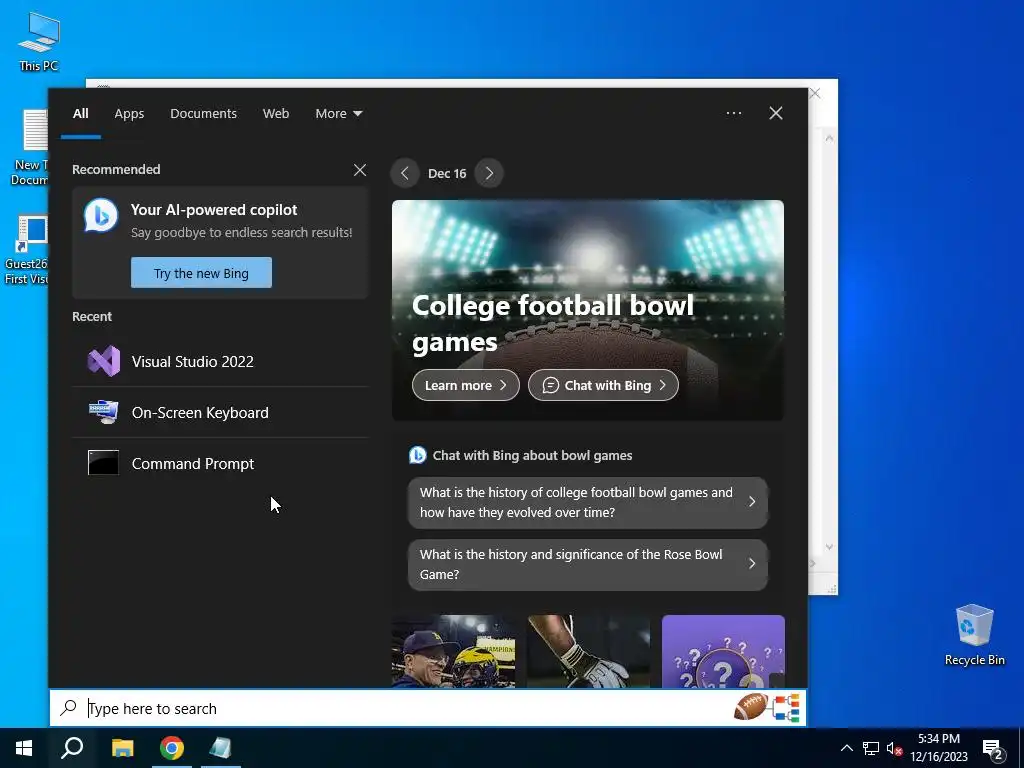Open Google Chrome from the taskbar
Image resolution: width=1024 pixels, height=768 pixels.
point(172,748)
